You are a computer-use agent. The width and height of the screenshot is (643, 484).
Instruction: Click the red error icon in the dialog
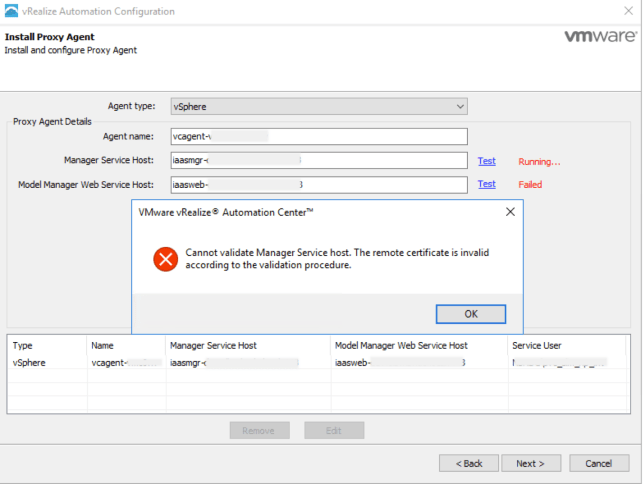pos(166,259)
